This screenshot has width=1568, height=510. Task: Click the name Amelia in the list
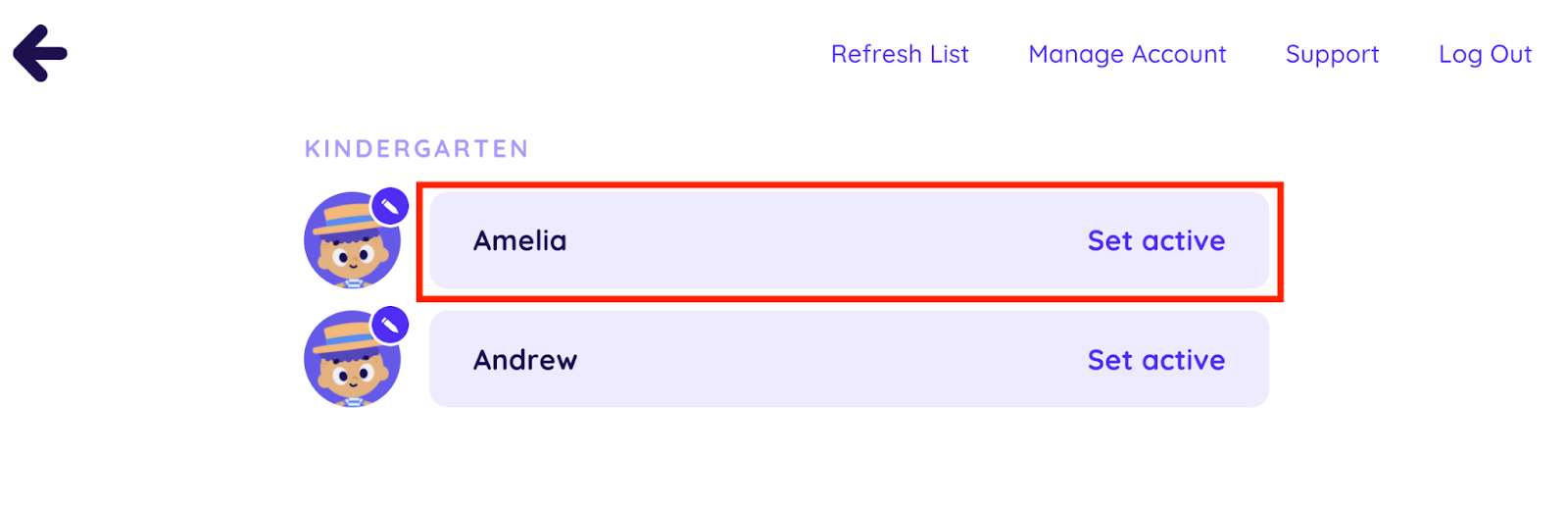pos(519,240)
